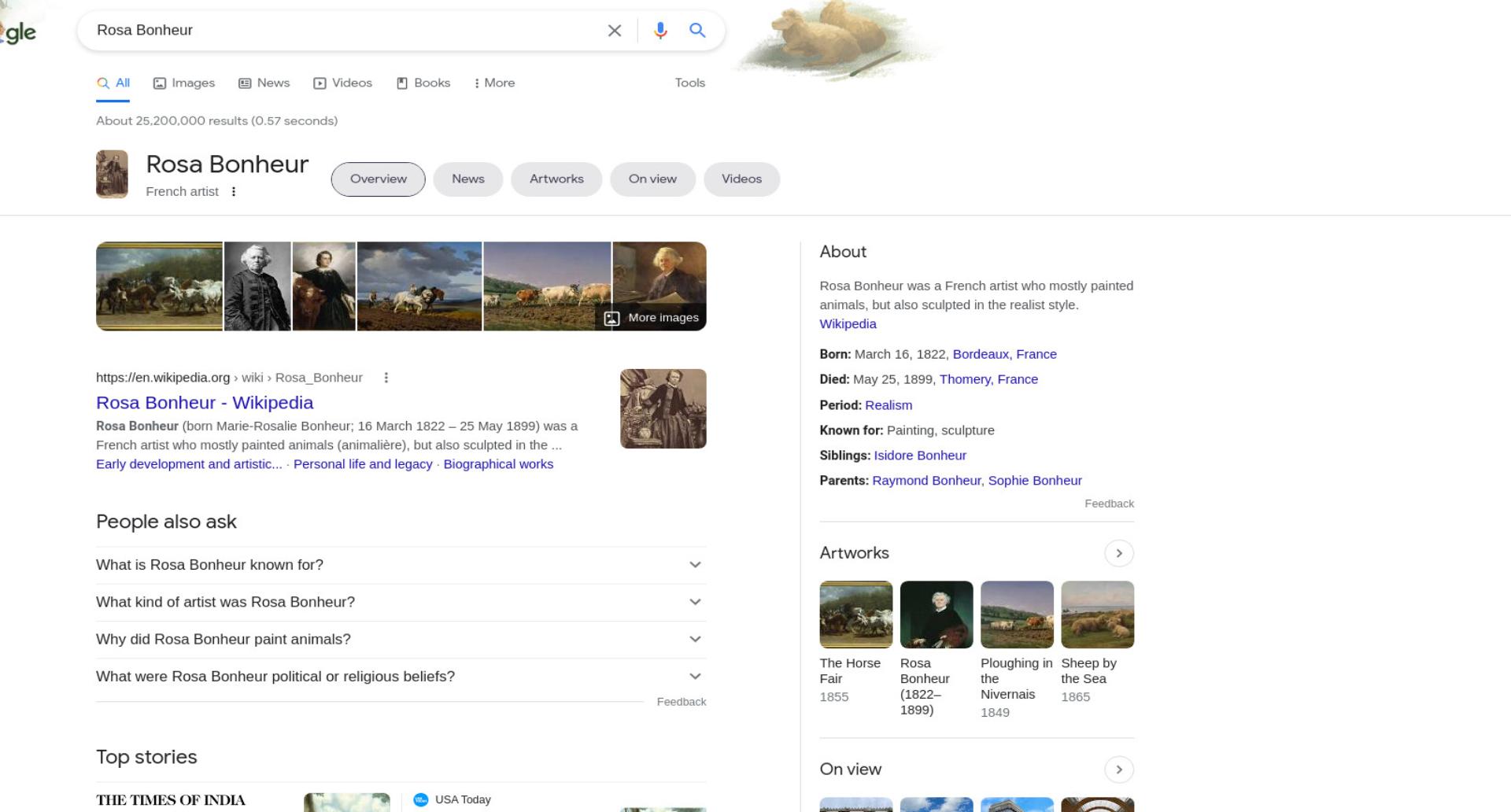Open The Horse Fair artwork thumbnail

click(856, 615)
